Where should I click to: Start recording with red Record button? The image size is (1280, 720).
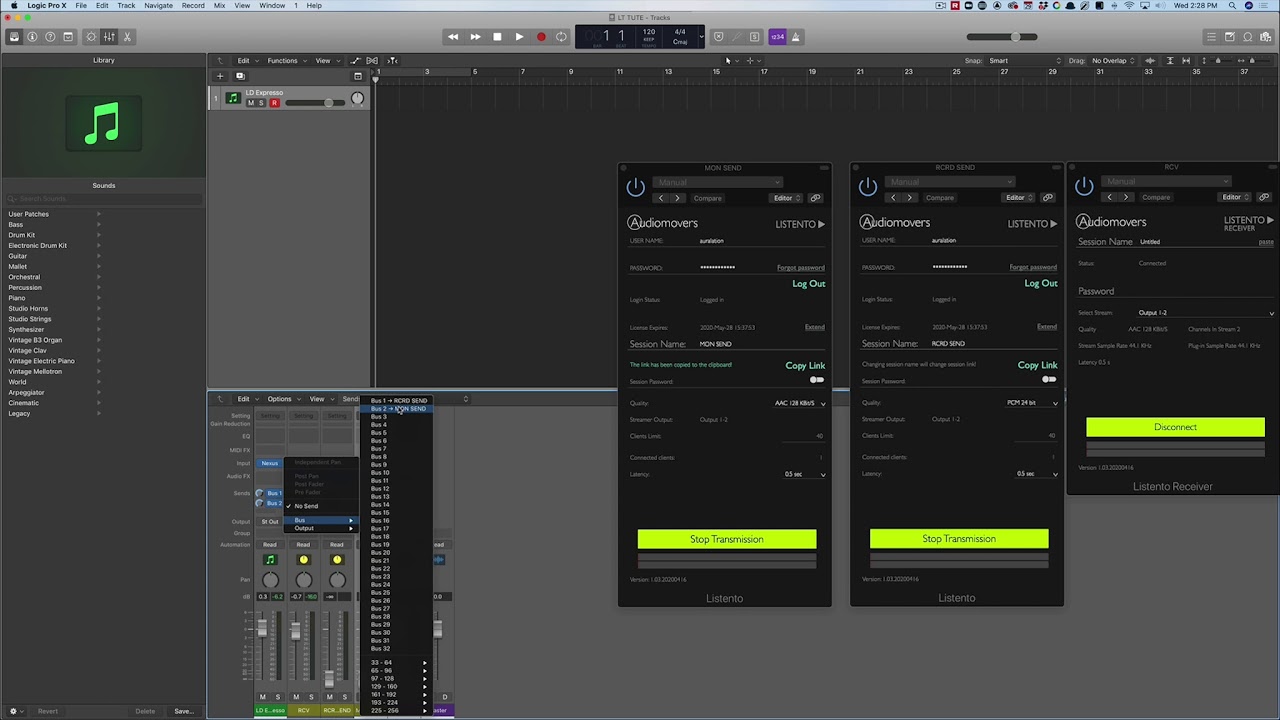point(541,37)
